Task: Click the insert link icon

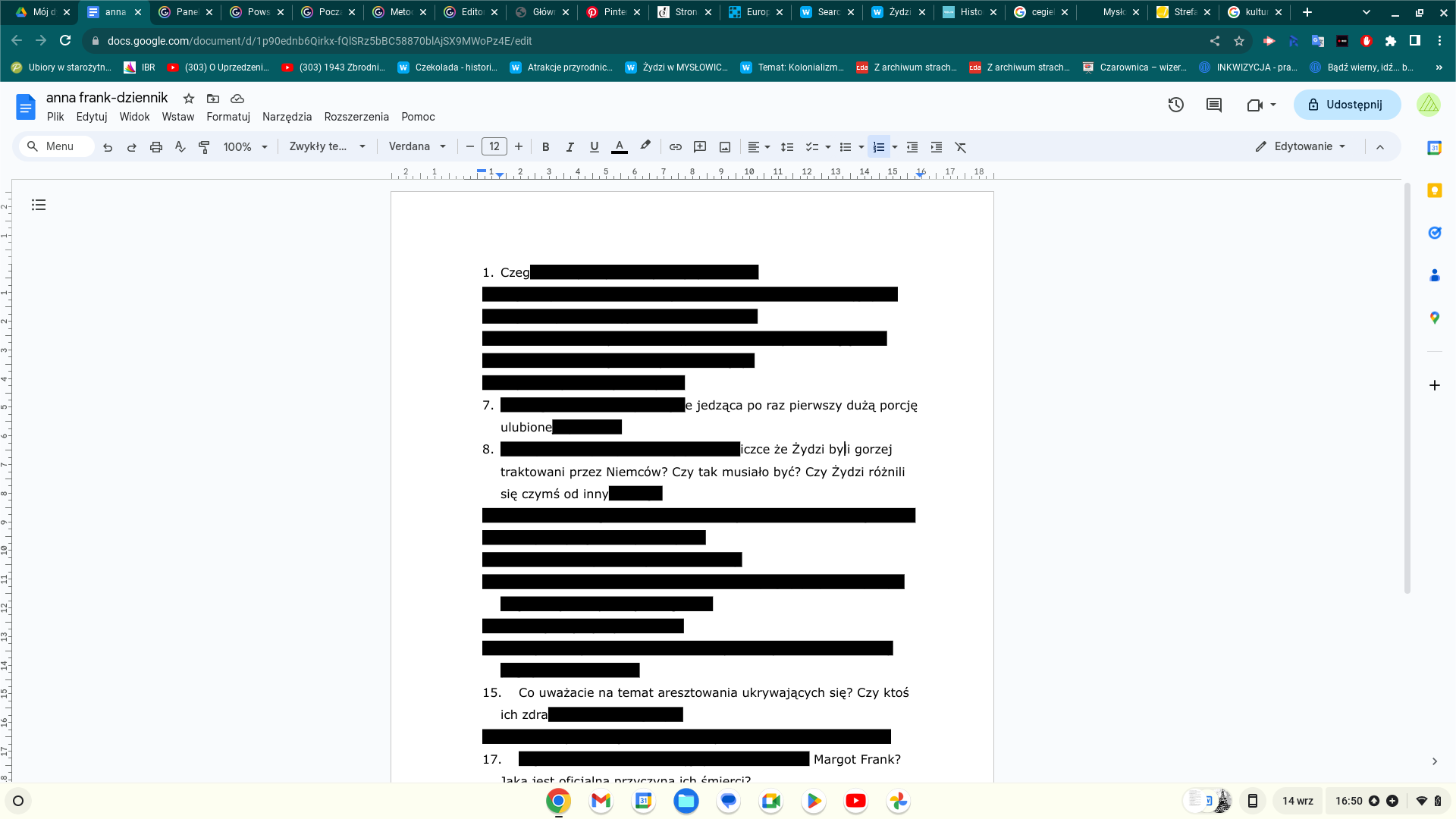Action: [x=675, y=147]
